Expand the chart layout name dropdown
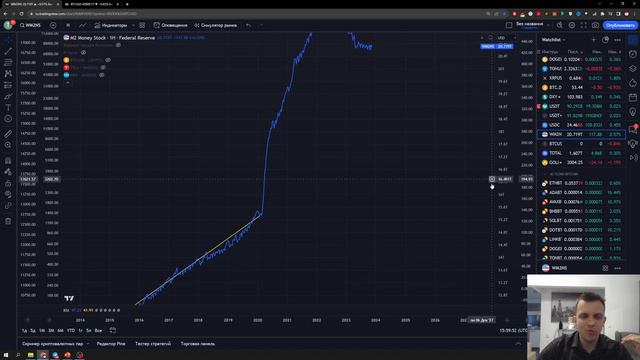The width and height of the screenshot is (640, 360). tap(548, 25)
